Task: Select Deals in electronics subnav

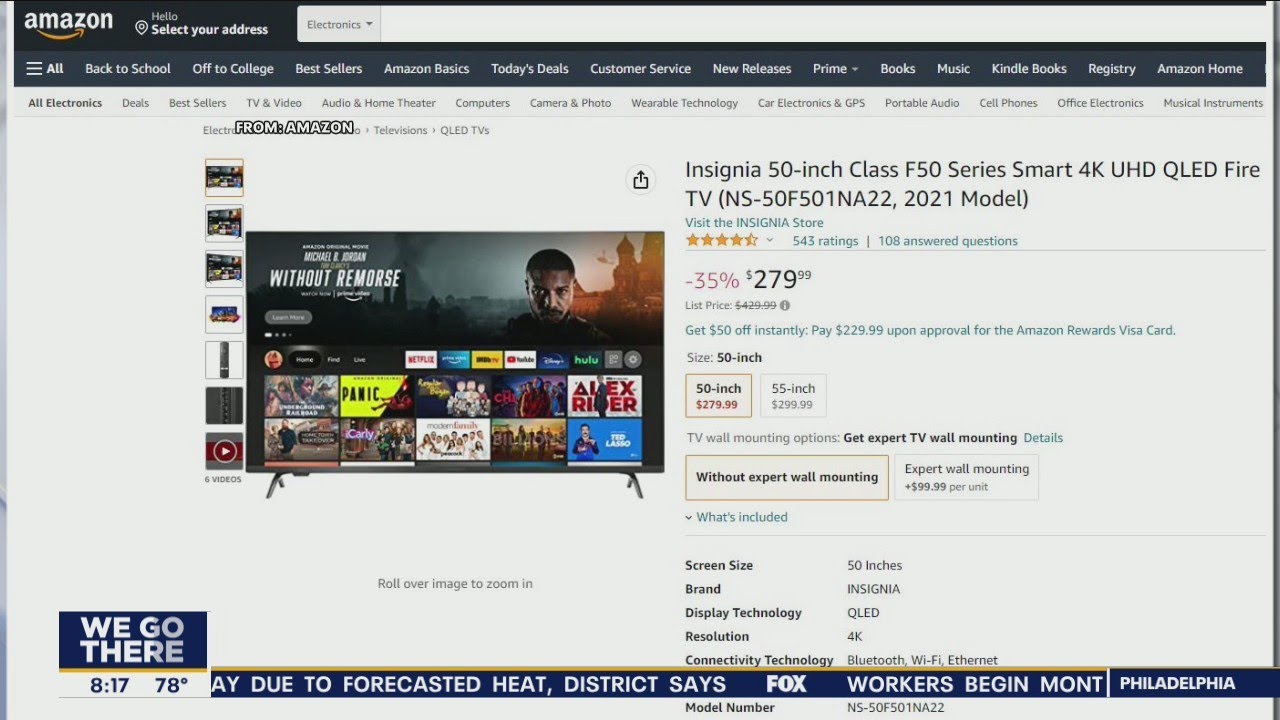Action: [135, 103]
